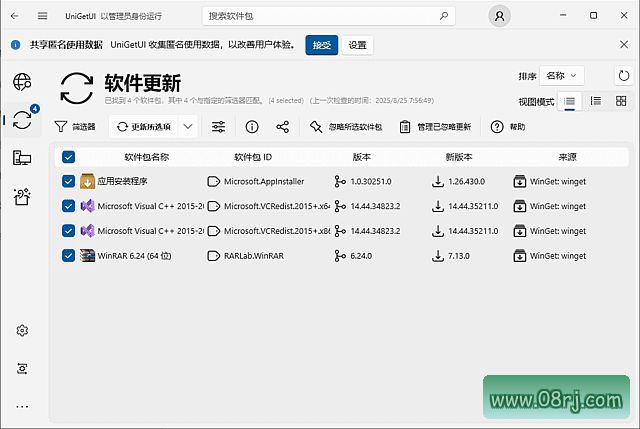
Task: Switch to compact list view mode
Action: click(569, 101)
